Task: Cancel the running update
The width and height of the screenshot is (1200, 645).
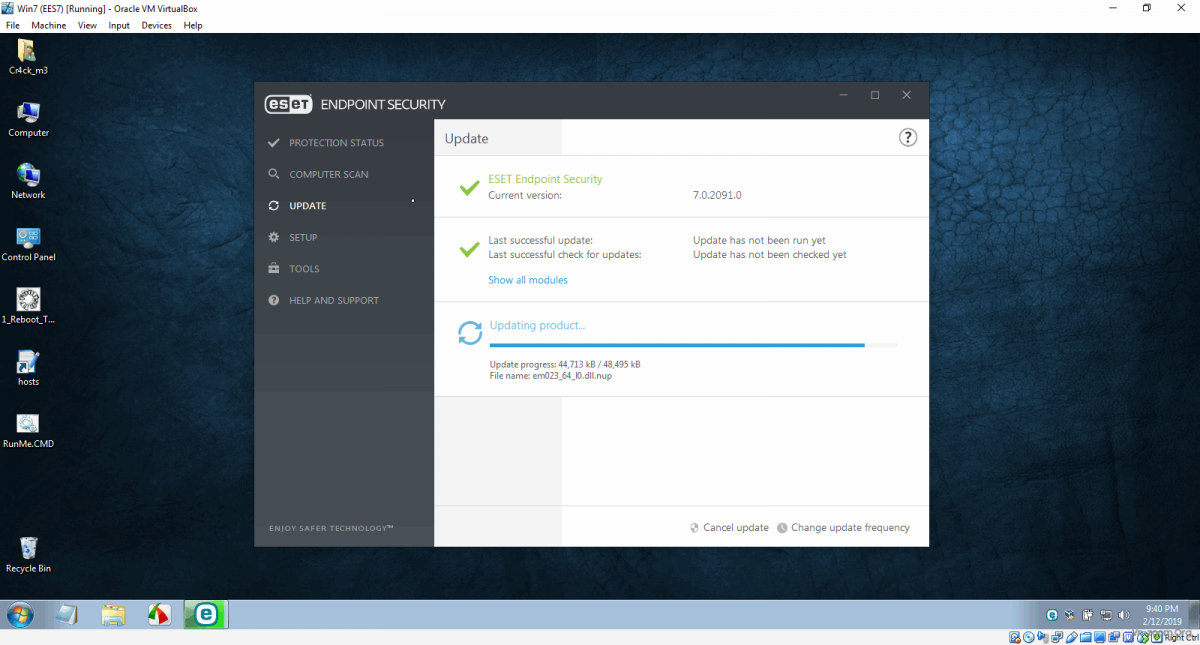Action: [x=735, y=528]
